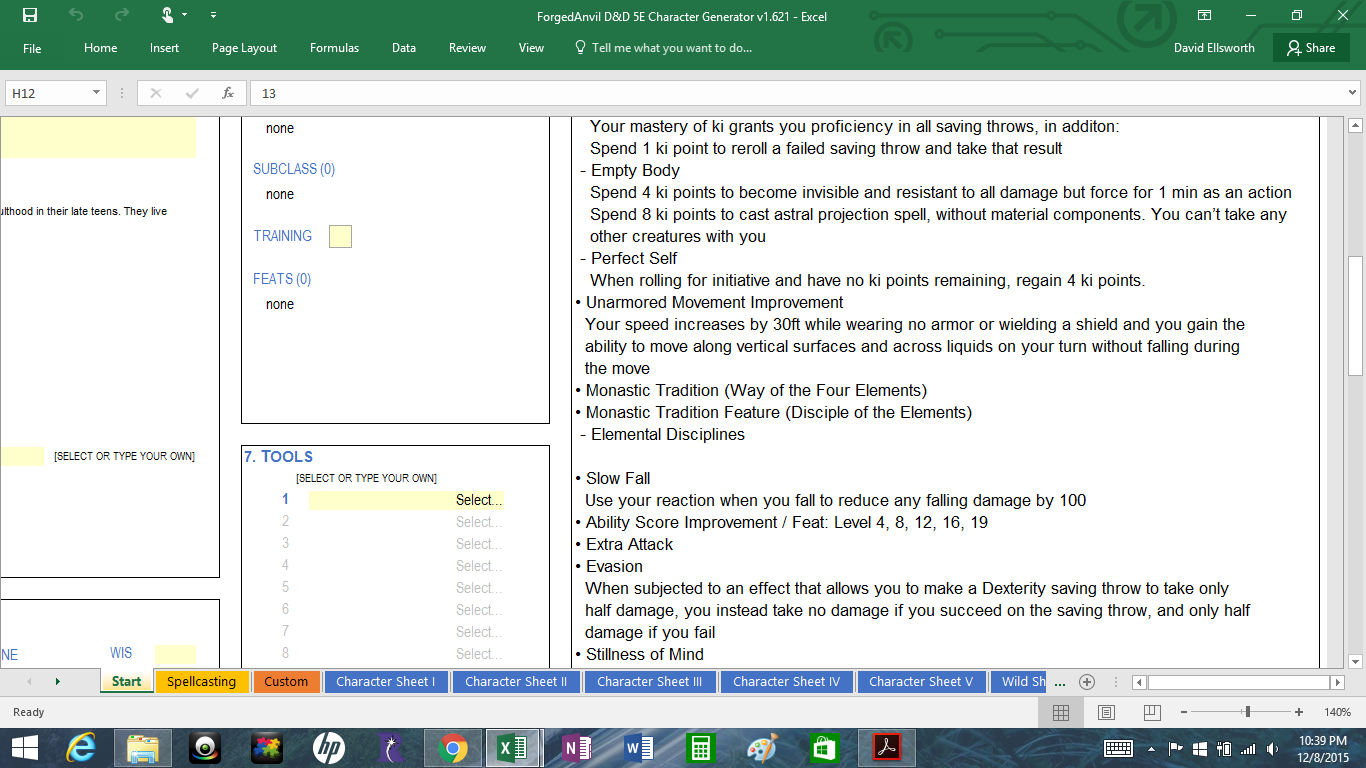Open the Data ribbon tab

pyautogui.click(x=404, y=48)
